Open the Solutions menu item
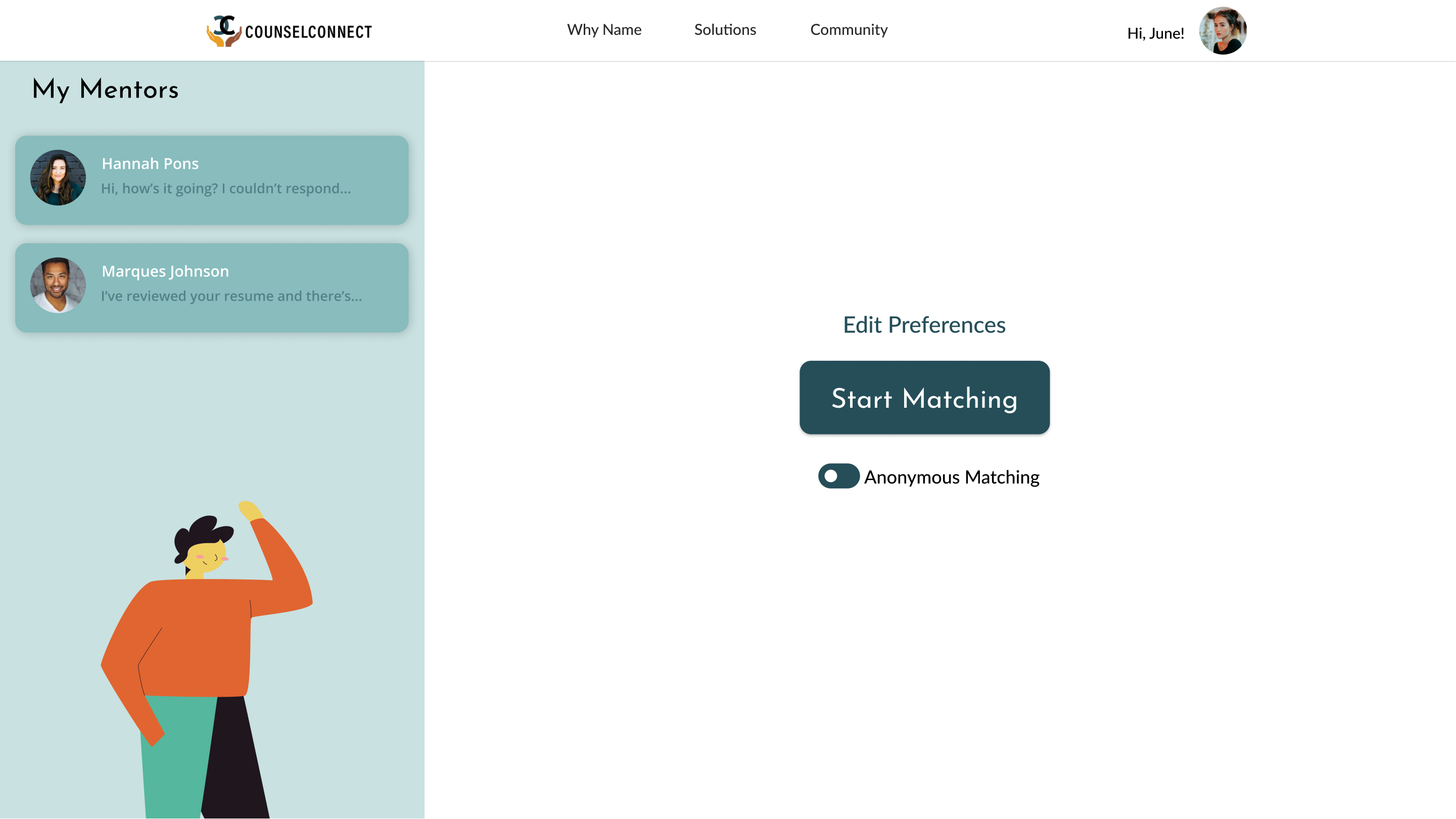The height and width of the screenshot is (819, 1456). [x=725, y=29]
